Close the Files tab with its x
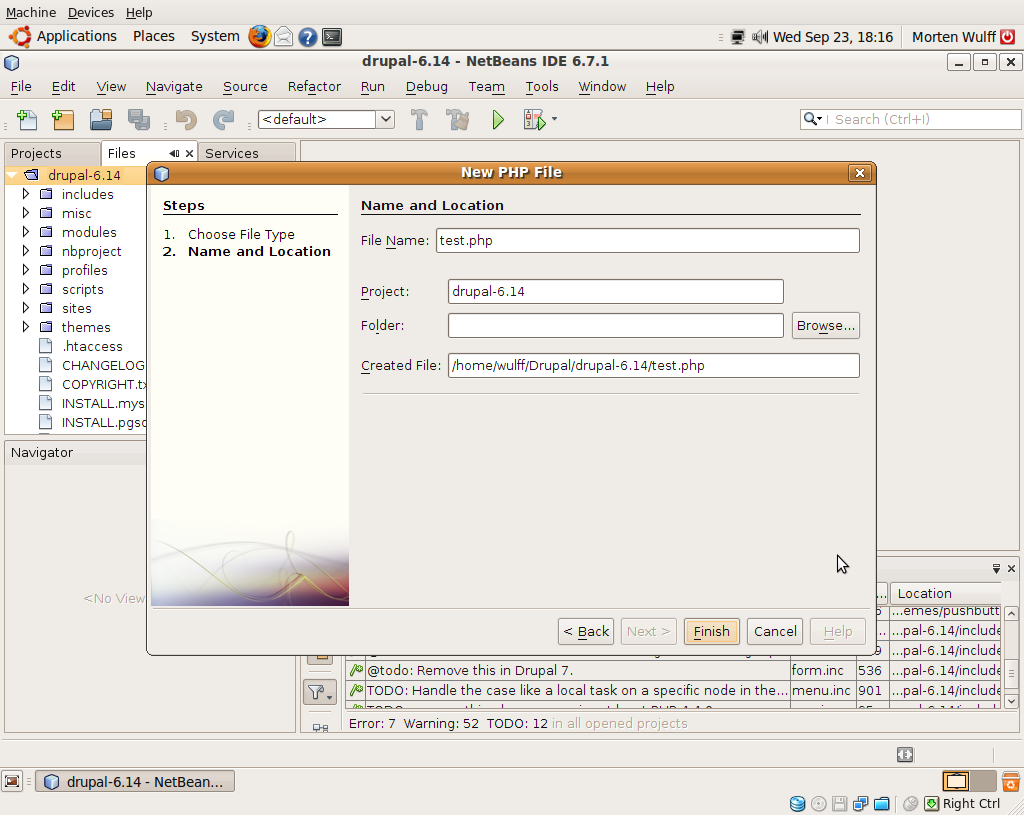The width and height of the screenshot is (1024, 815). pos(189,153)
